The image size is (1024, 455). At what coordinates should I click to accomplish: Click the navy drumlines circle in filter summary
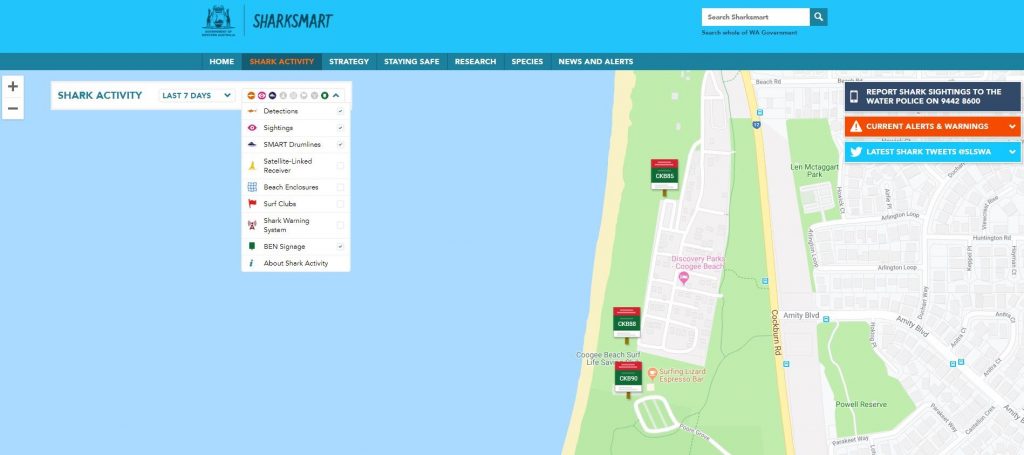pyautogui.click(x=272, y=95)
